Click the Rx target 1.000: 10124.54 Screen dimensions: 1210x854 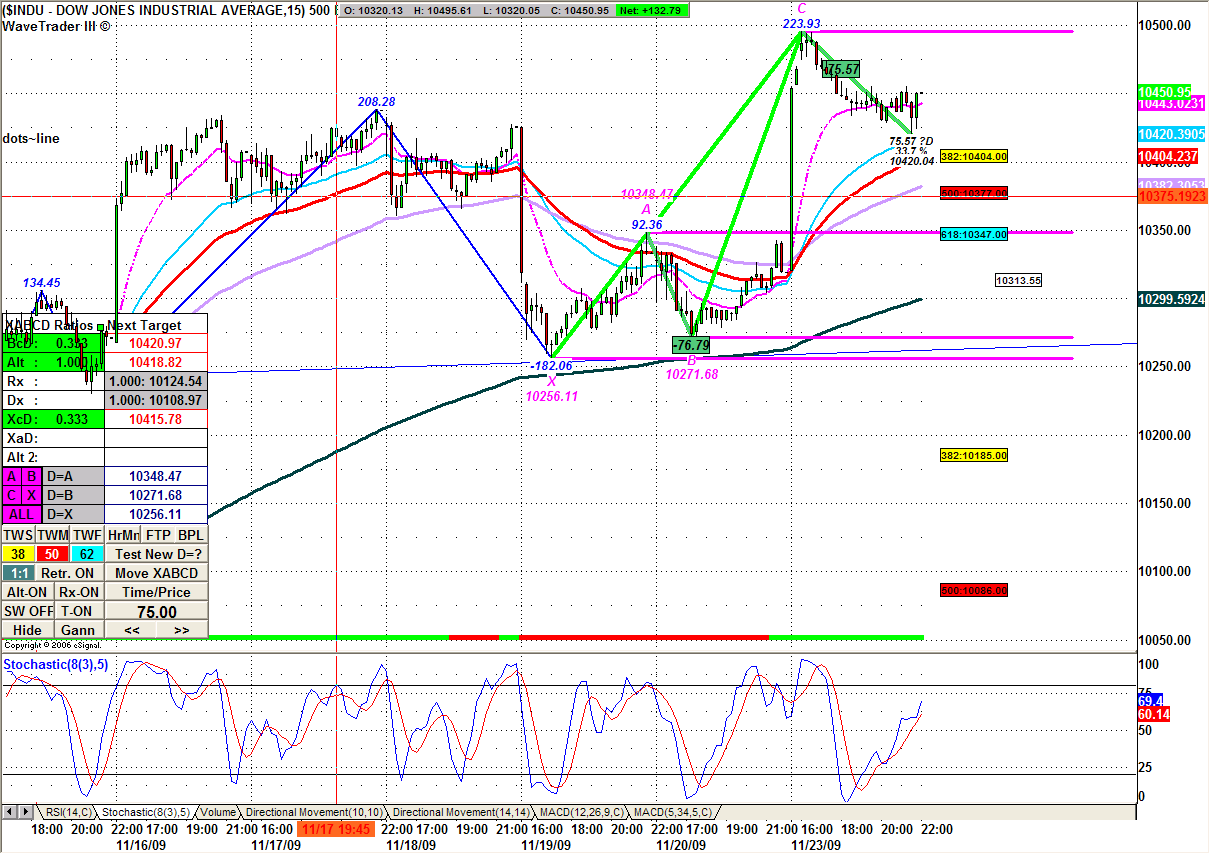coord(156,381)
